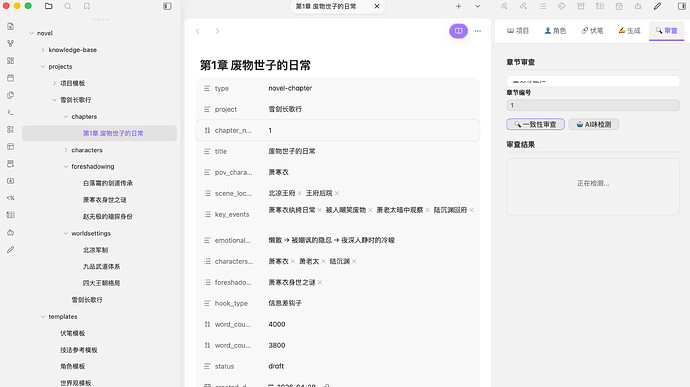Collapse the worldsettings folder

click(66, 233)
